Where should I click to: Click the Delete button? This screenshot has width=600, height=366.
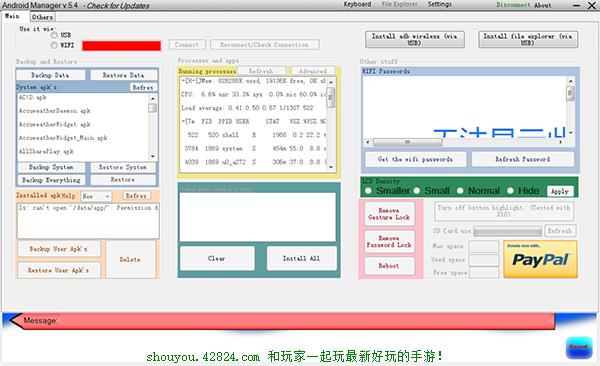[x=130, y=259]
